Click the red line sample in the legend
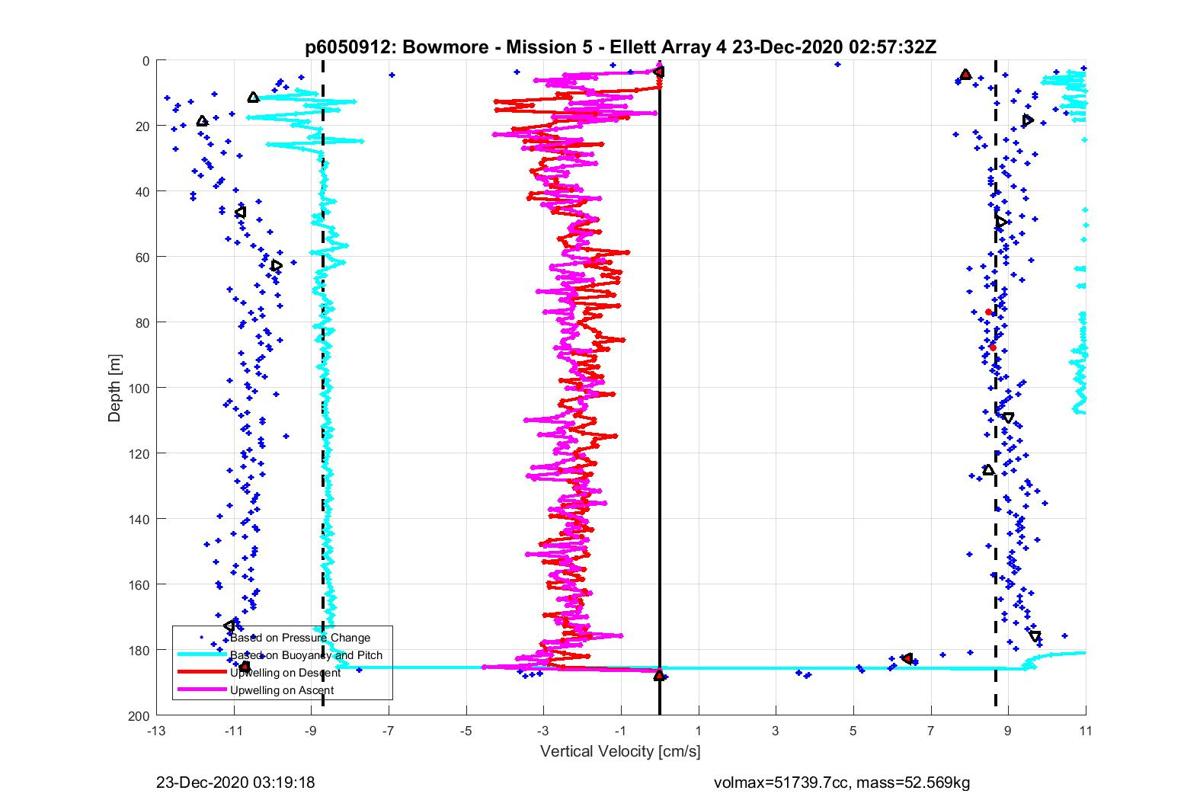Image resolution: width=1200 pixels, height=804 pixels. 202,673
